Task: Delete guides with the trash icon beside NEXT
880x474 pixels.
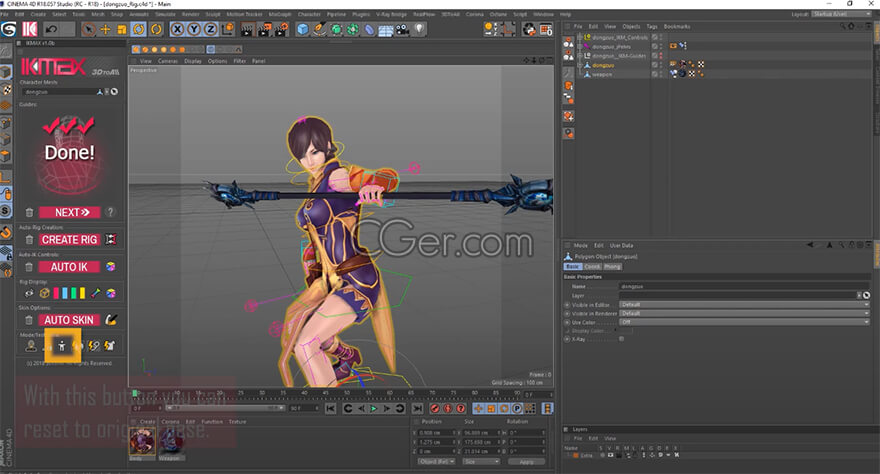Action: 29,213
